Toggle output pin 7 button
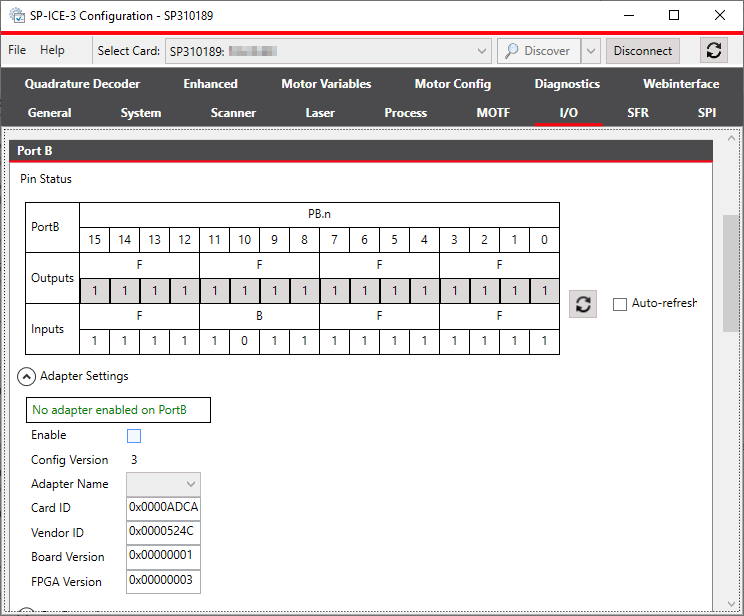The height and width of the screenshot is (616, 744). (335, 290)
